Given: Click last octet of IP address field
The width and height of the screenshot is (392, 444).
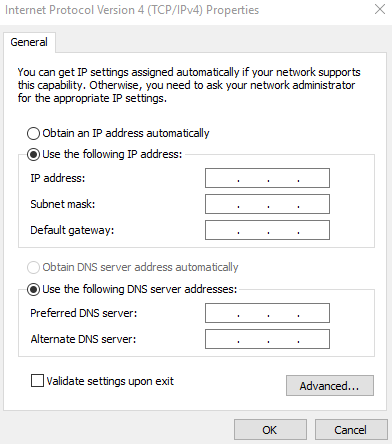Looking at the screenshot, I should 313,178.
